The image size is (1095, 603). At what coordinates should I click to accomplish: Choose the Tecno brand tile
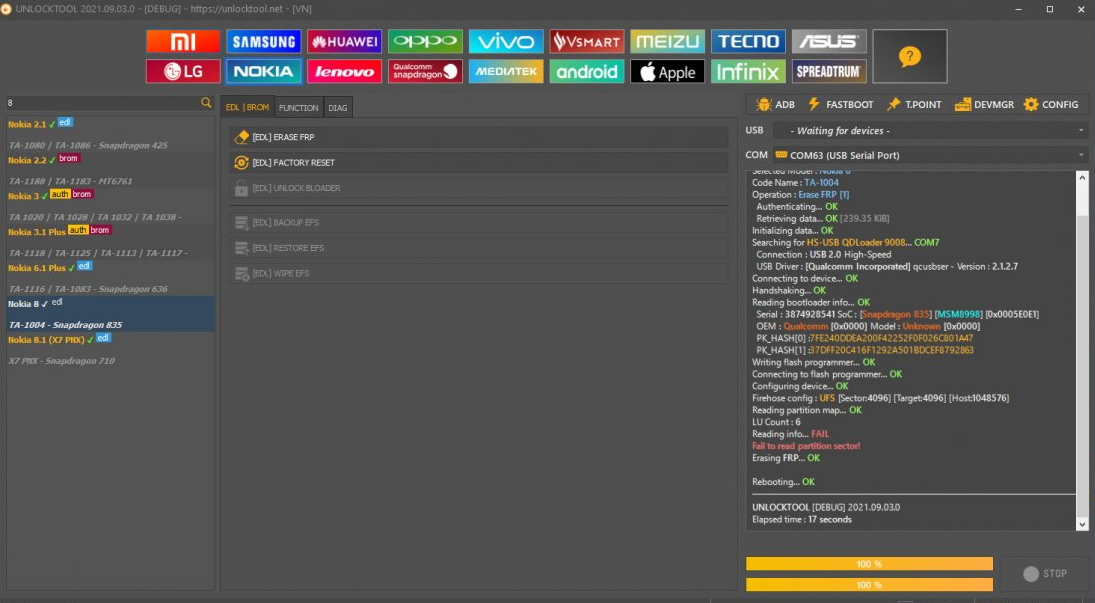coord(748,41)
